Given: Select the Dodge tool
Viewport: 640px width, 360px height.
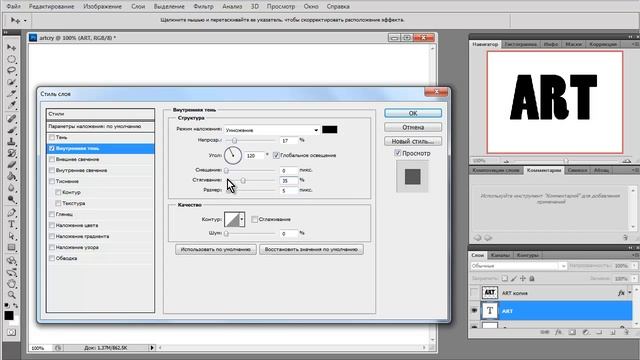Looking at the screenshot, I should click(x=11, y=199).
